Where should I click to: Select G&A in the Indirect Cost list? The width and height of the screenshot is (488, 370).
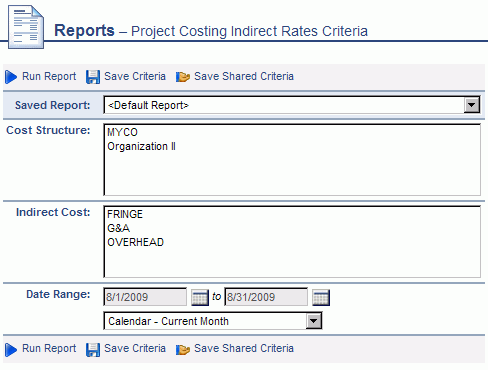coord(118,228)
